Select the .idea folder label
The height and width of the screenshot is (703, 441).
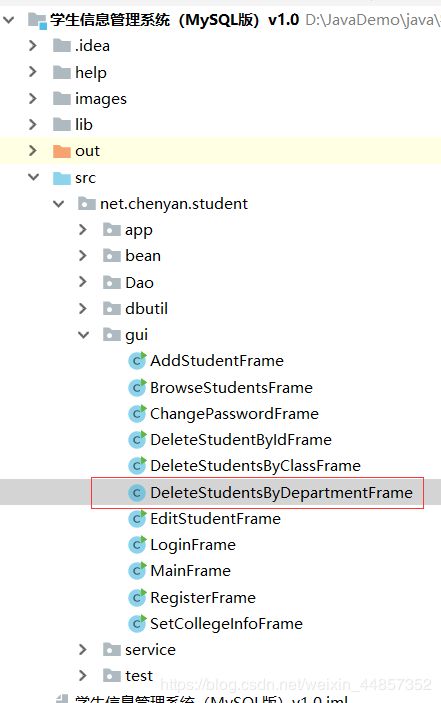[92, 46]
